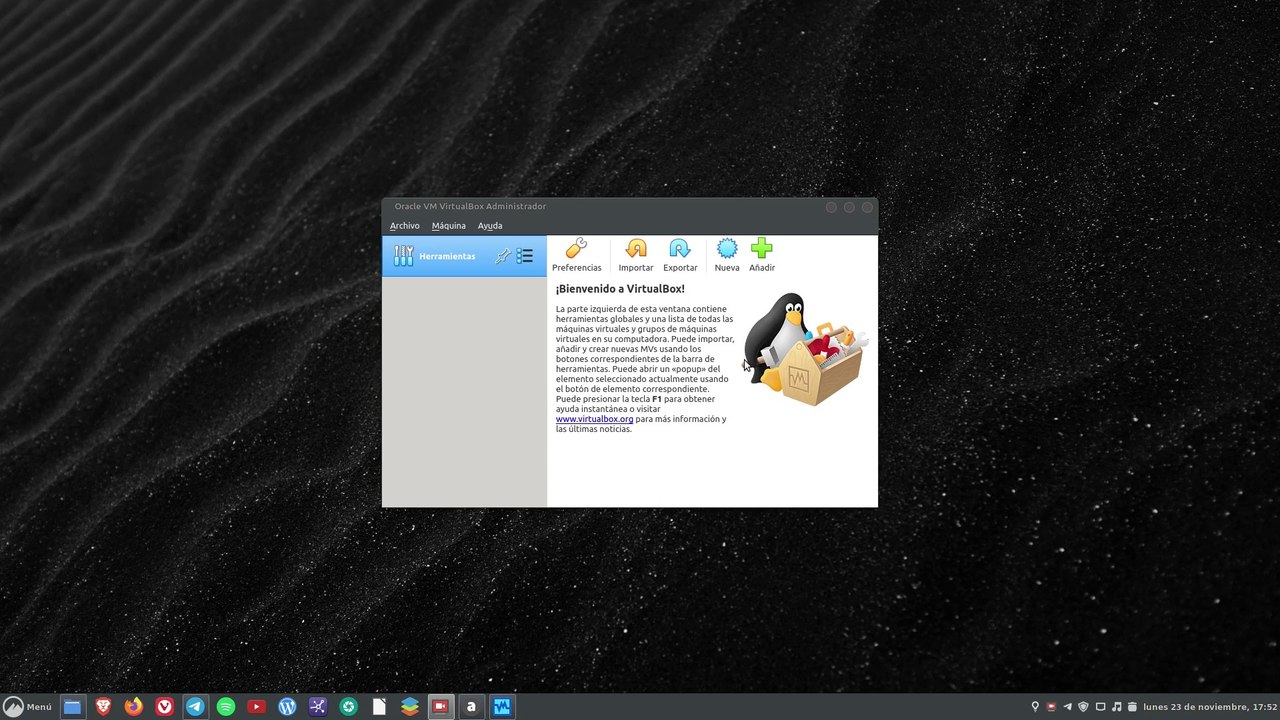Click the Telegram tray icon
This screenshot has width=1280, height=720.
(x=1067, y=707)
